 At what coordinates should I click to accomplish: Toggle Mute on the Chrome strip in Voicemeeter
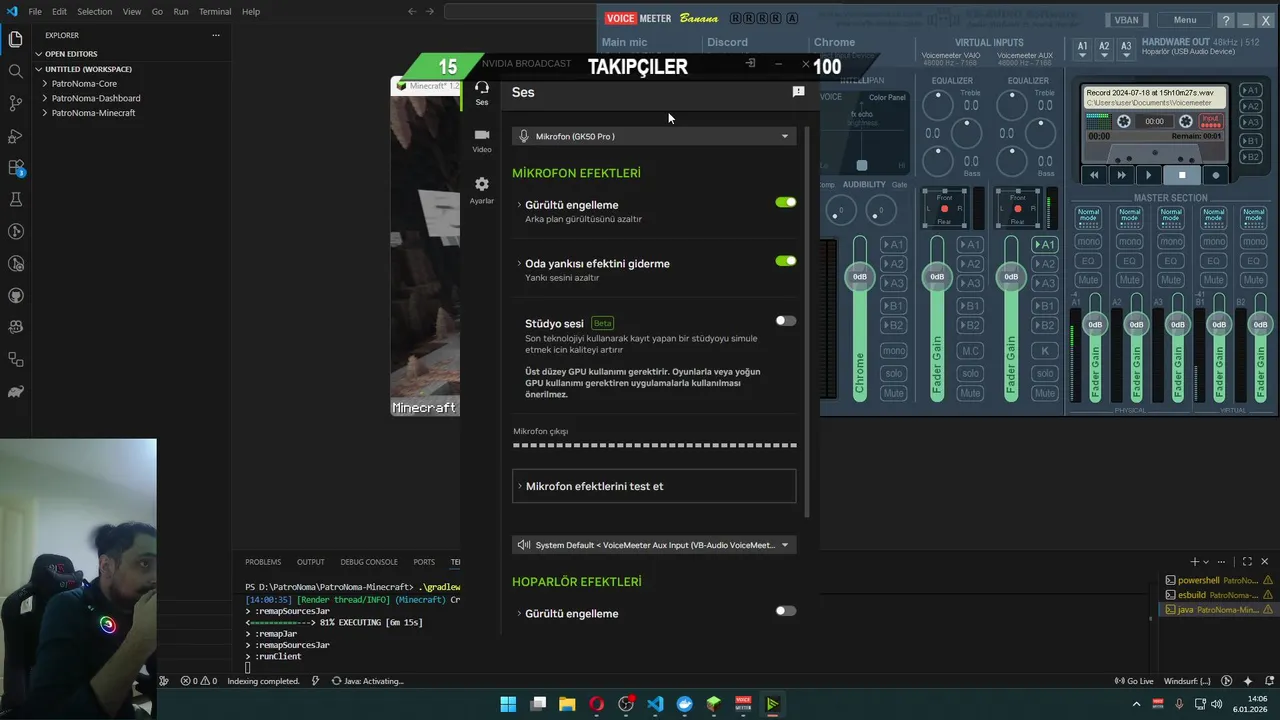click(x=893, y=393)
